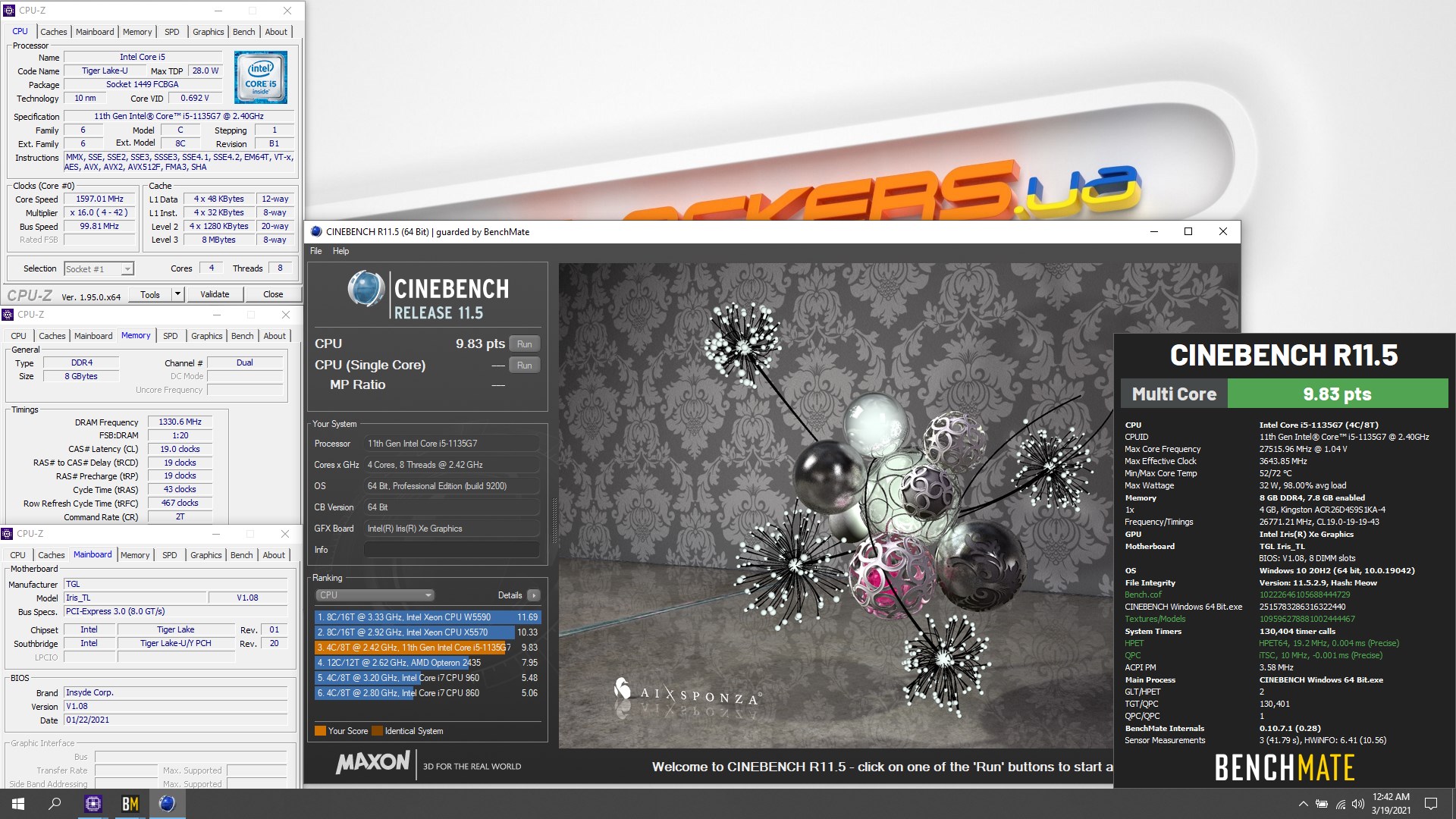Viewport: 1456px width, 819px height.
Task: Open Help menu in Cinebench
Action: pos(341,251)
